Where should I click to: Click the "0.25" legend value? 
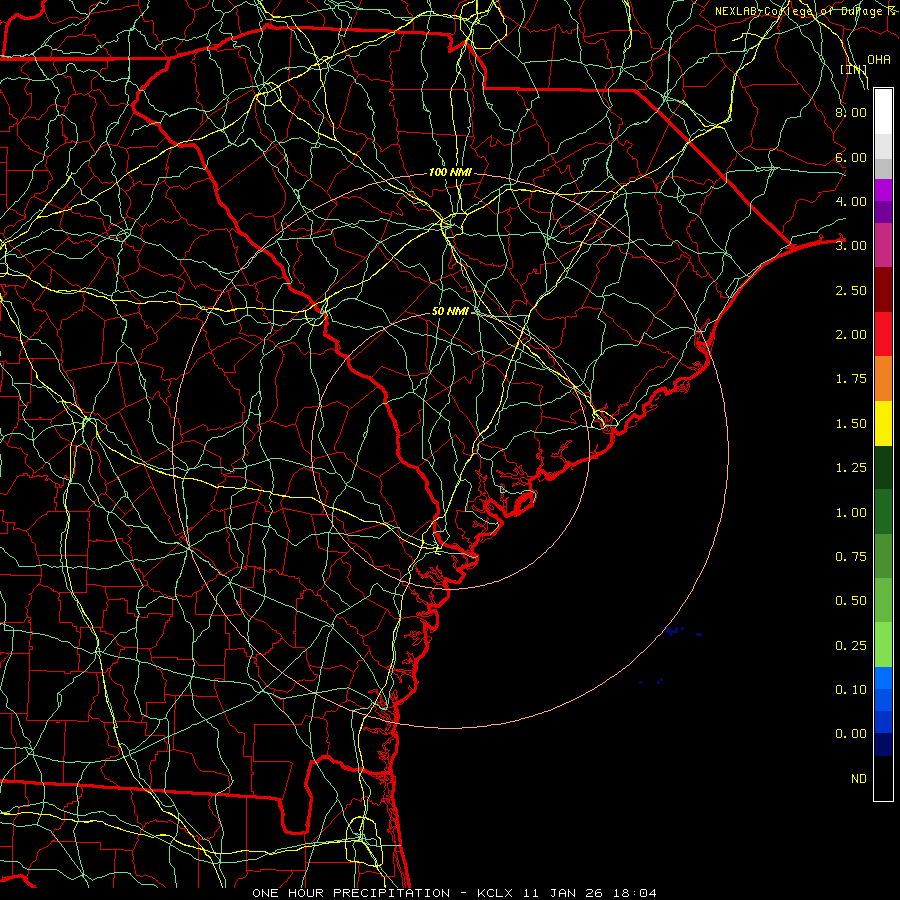point(851,646)
